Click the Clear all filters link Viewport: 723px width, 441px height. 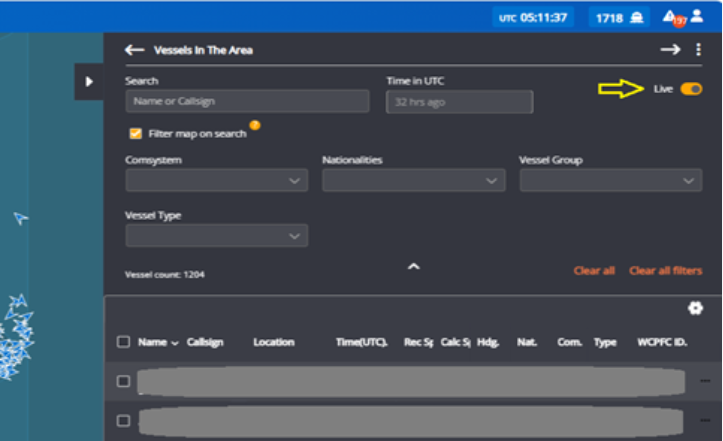pos(665,270)
